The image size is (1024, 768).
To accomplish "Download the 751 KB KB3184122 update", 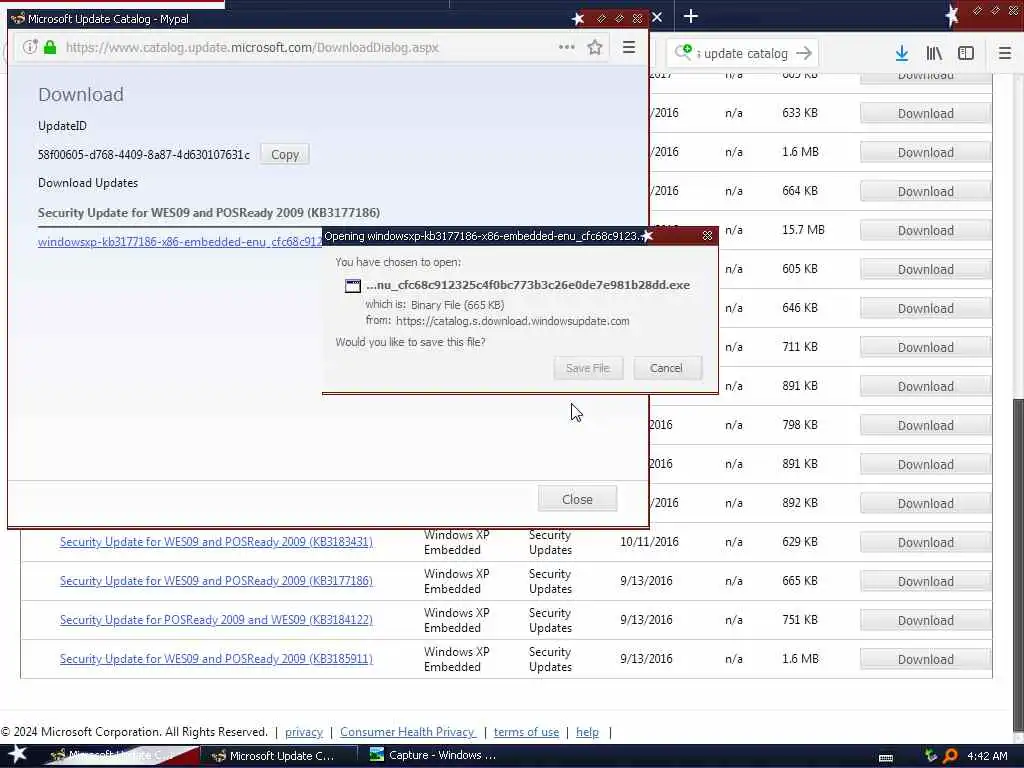I will 925,620.
